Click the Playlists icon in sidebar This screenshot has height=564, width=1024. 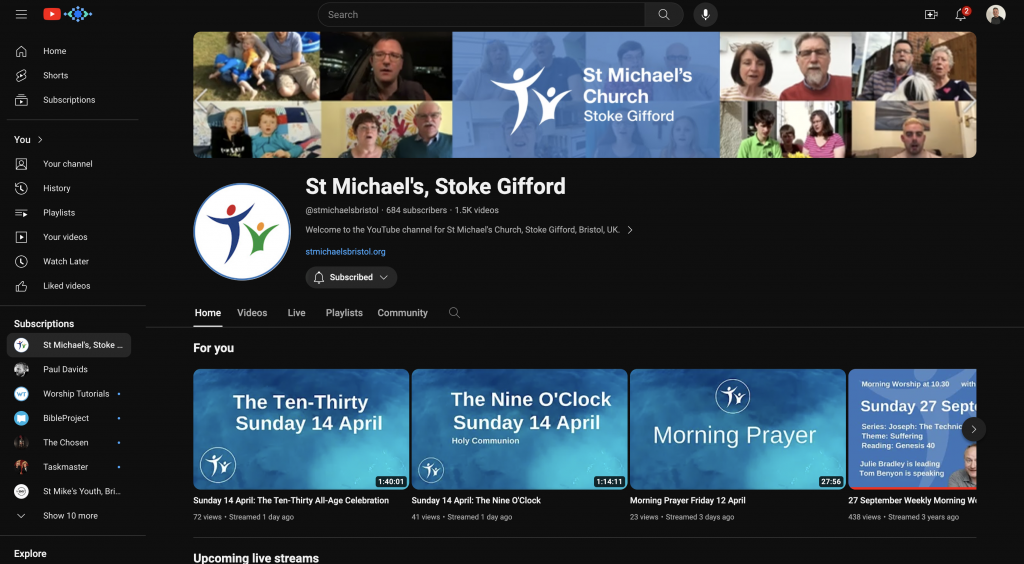pyautogui.click(x=22, y=213)
